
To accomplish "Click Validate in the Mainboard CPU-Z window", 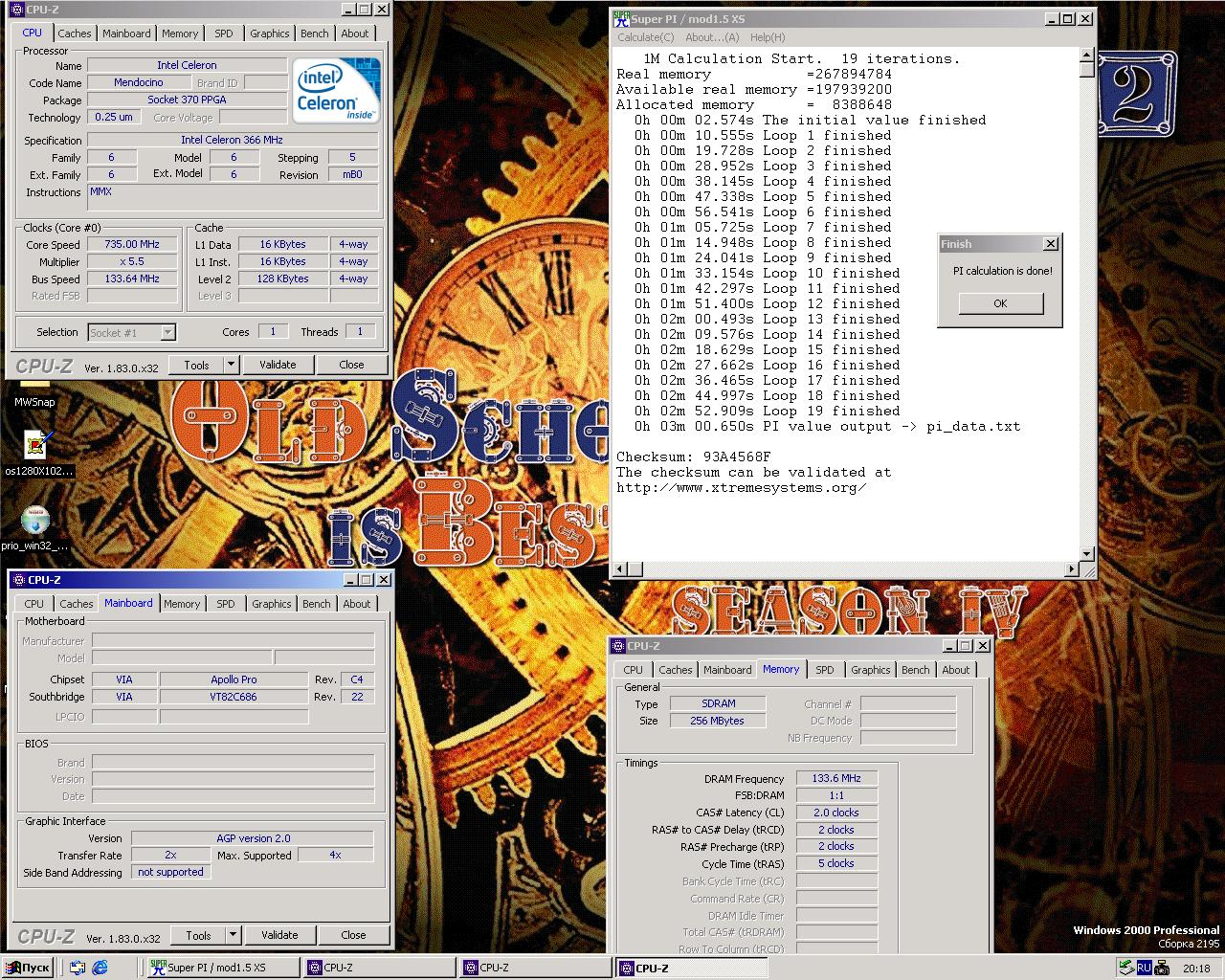I will click(279, 935).
